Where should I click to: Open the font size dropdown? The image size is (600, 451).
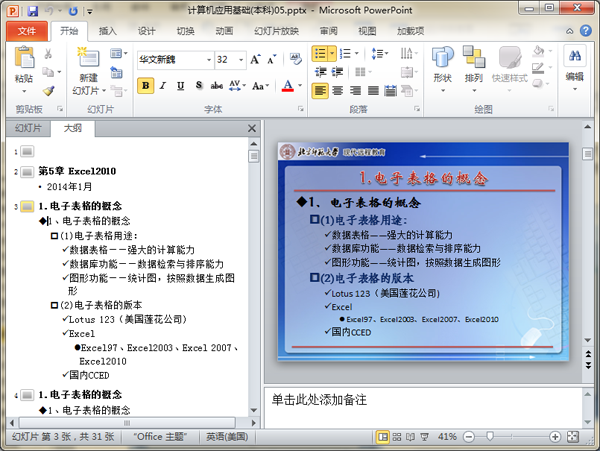coord(241,60)
